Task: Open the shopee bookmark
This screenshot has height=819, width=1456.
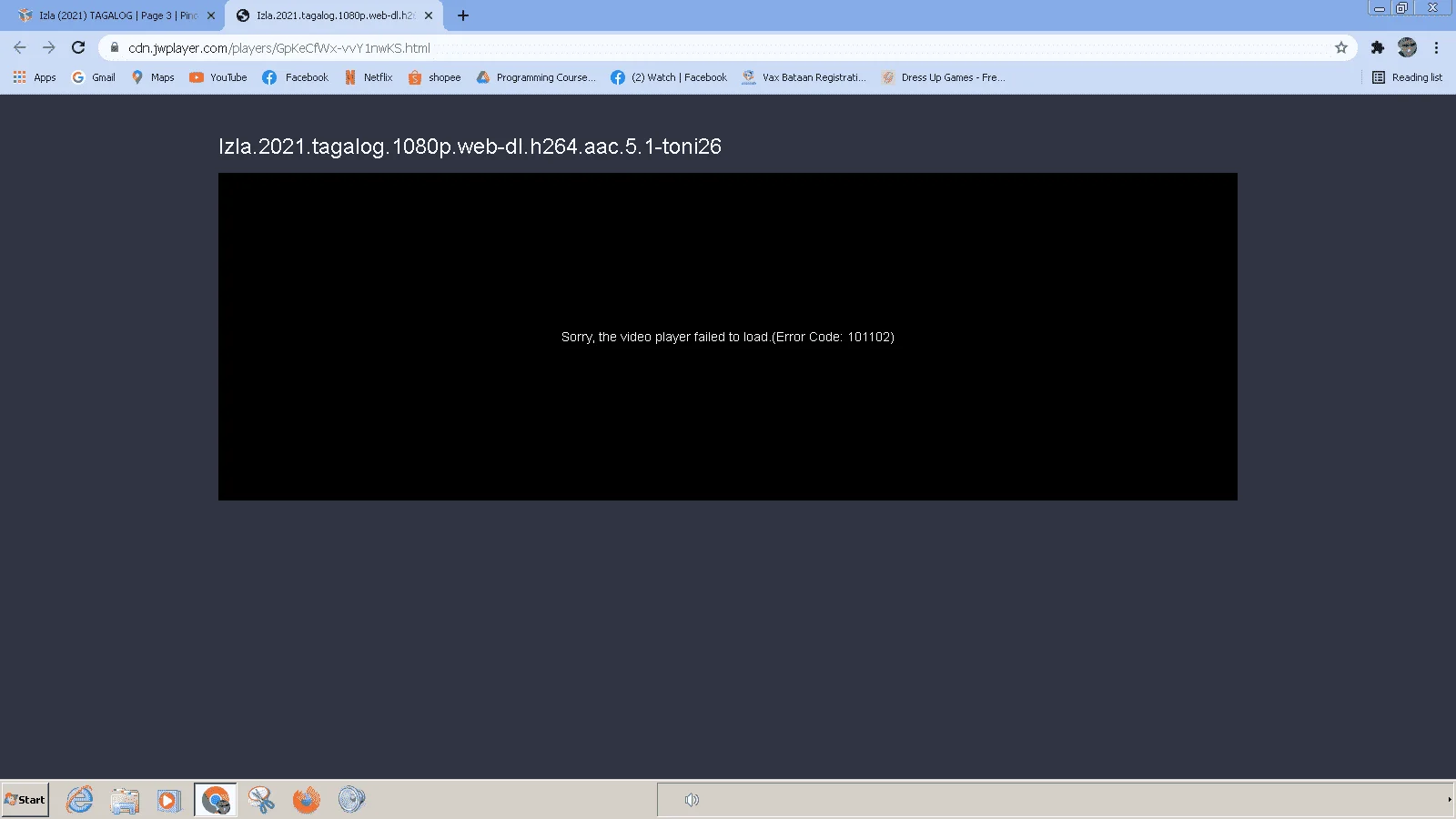Action: [435, 77]
